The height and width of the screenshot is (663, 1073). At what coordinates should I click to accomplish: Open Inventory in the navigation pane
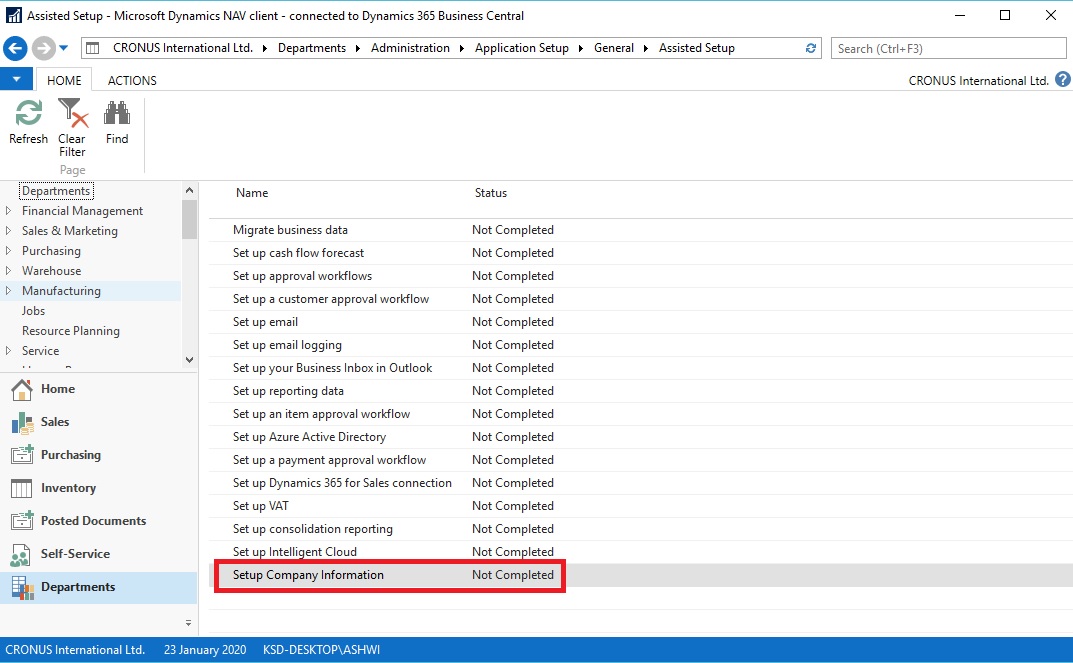[x=68, y=488]
